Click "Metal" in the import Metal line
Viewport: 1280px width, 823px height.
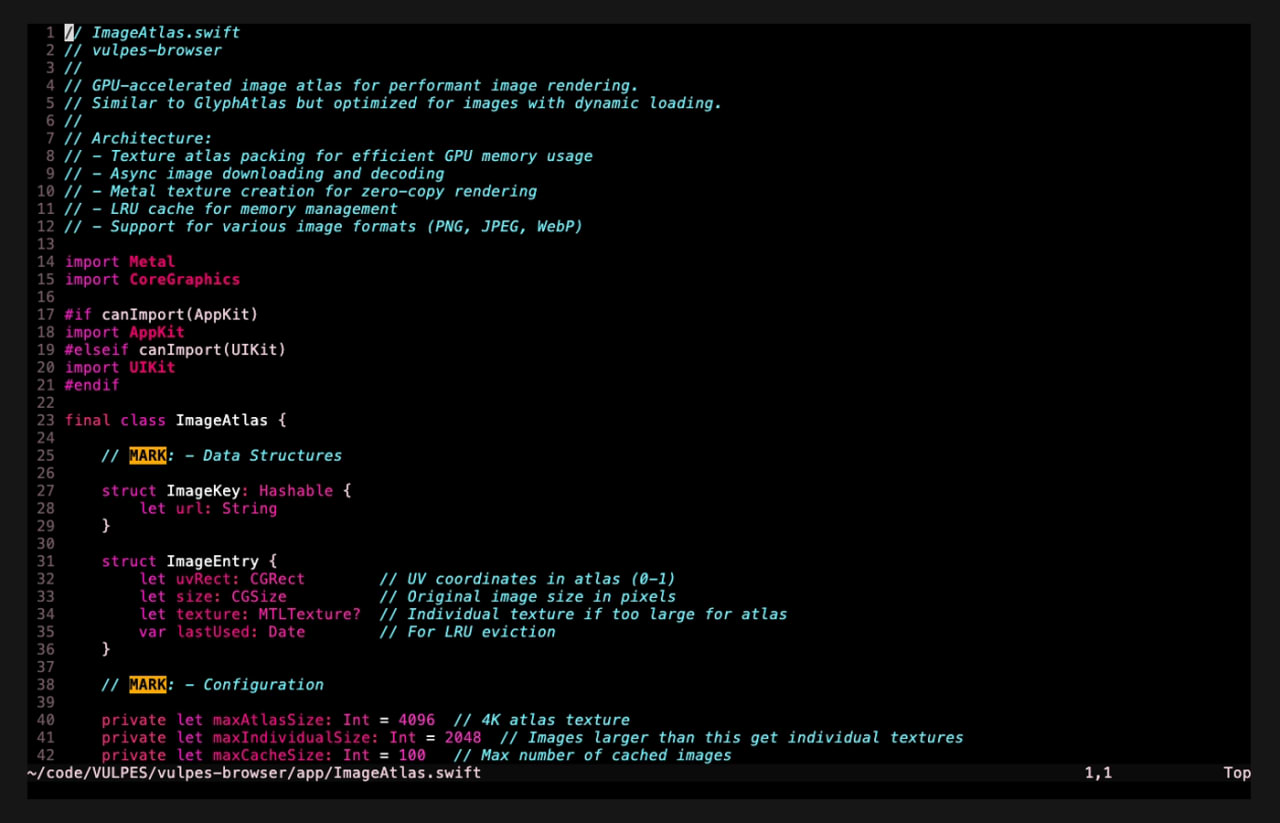click(x=152, y=262)
